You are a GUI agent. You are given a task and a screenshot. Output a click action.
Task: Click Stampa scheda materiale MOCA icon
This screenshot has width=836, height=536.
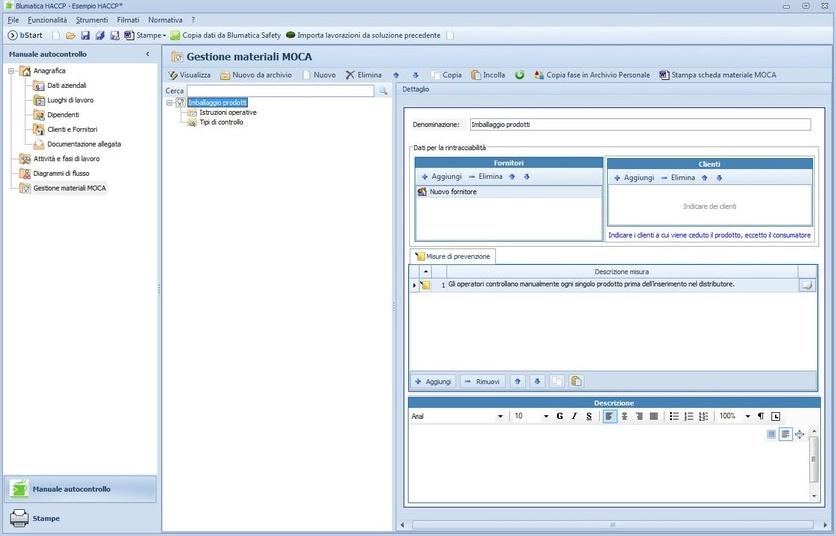click(664, 75)
